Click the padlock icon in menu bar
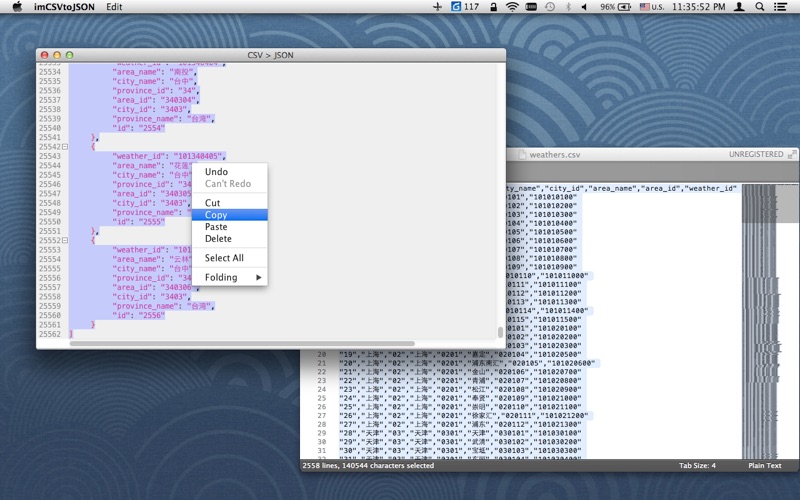The image size is (800, 500). (493, 7)
